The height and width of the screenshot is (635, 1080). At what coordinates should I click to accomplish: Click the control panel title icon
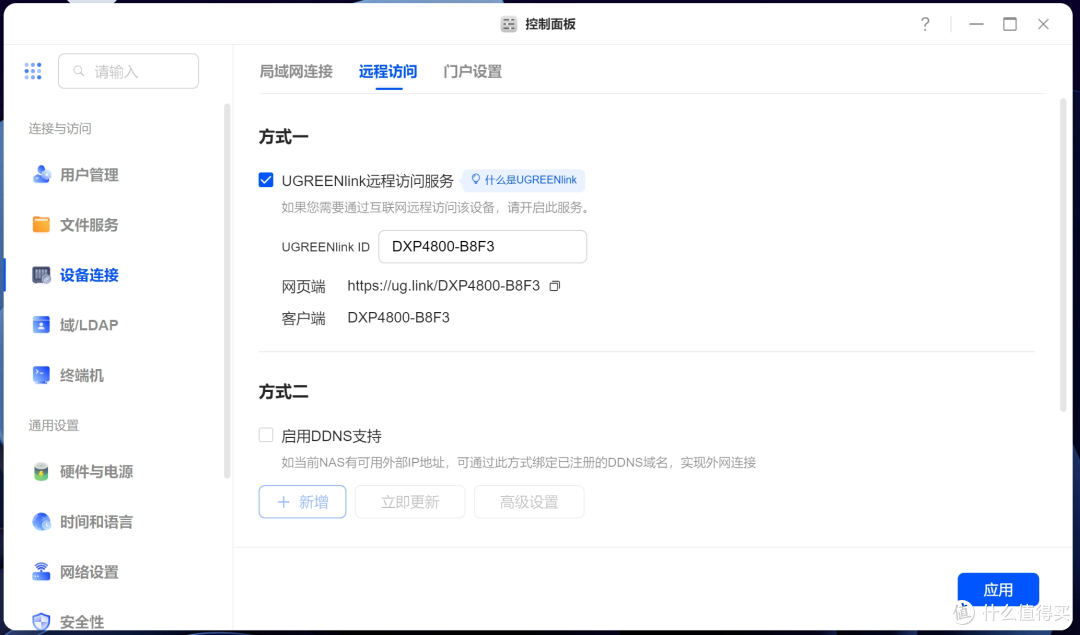point(508,24)
